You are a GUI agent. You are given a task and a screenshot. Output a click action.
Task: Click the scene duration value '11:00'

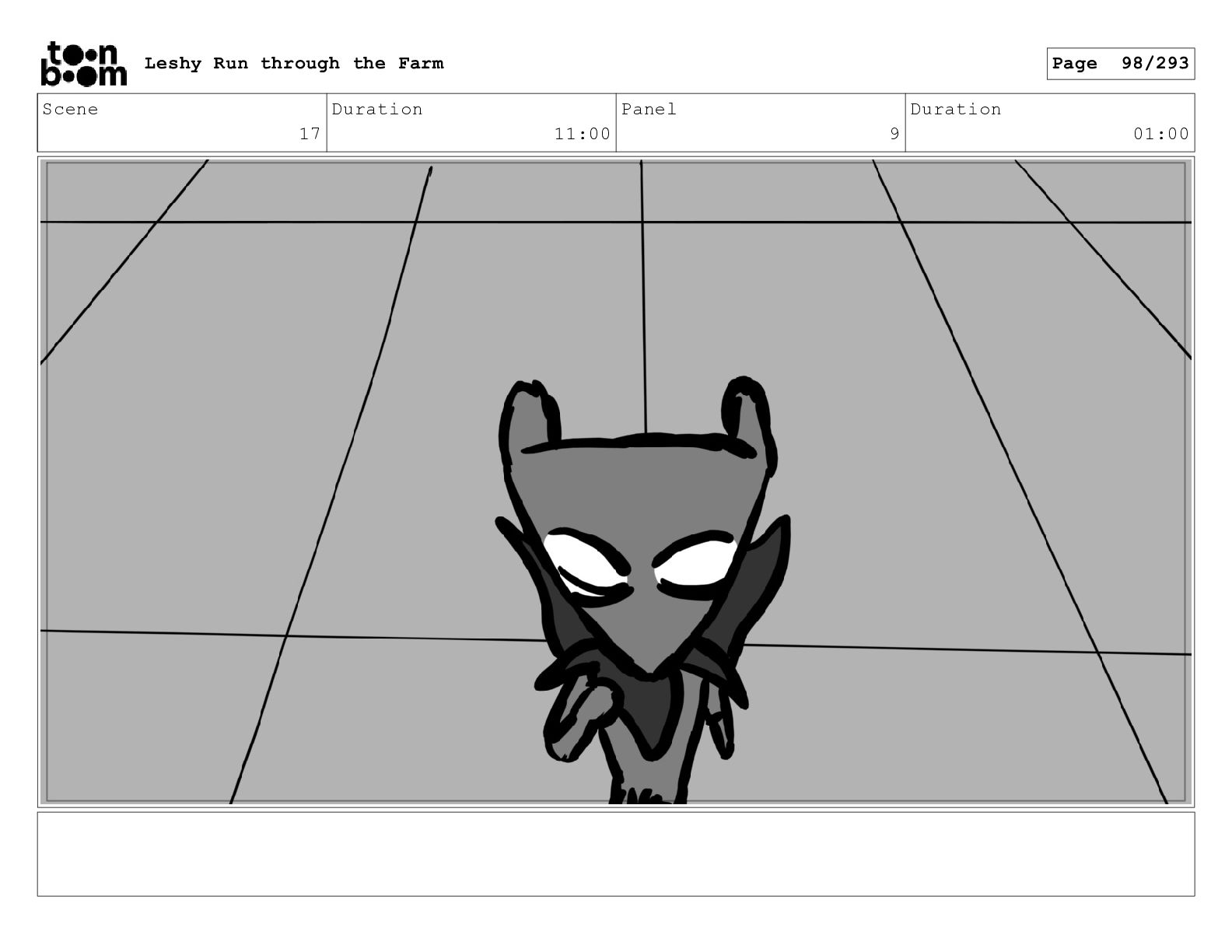pyautogui.click(x=582, y=134)
